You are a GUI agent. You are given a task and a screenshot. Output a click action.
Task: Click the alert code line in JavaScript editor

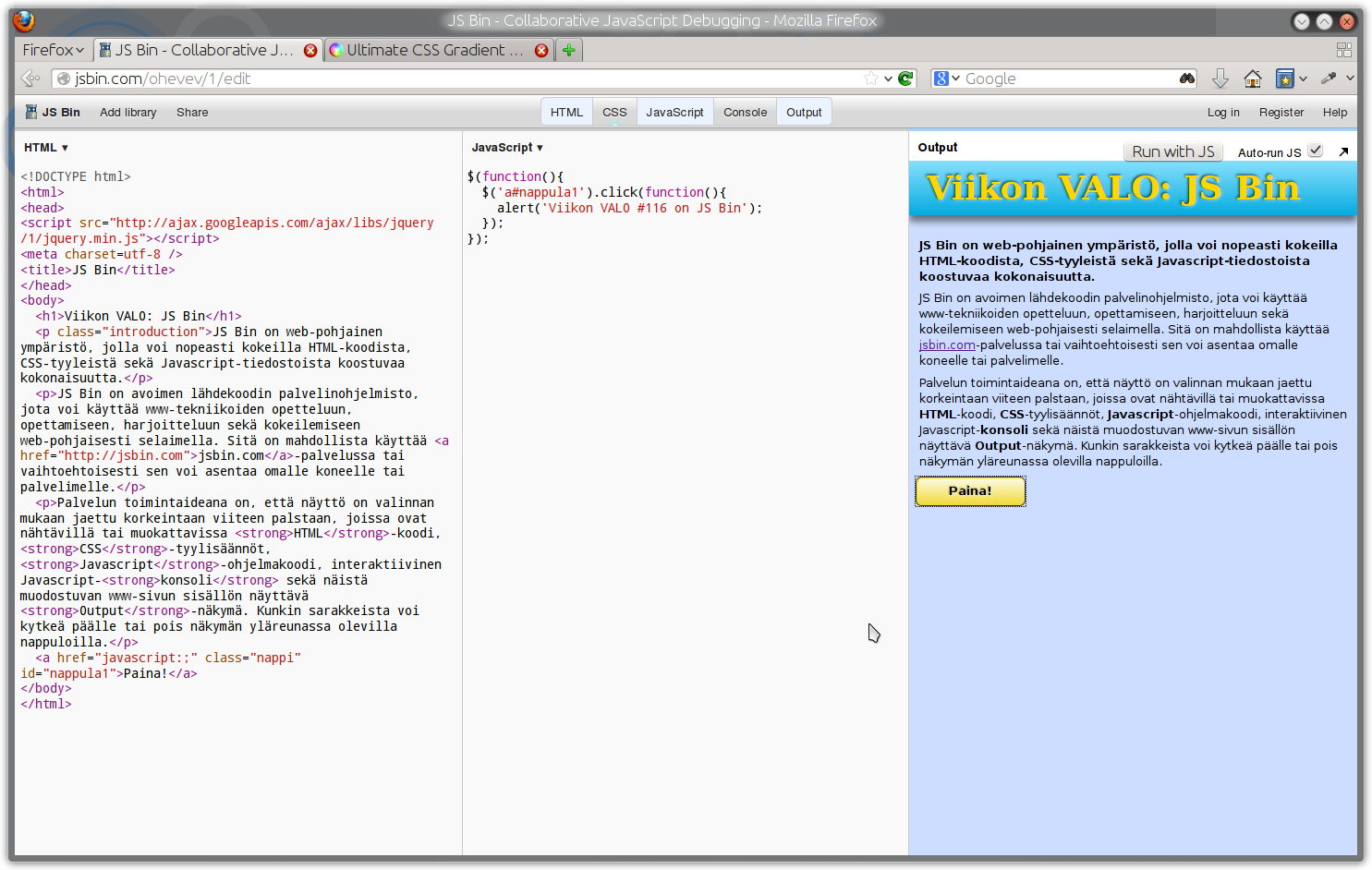pyautogui.click(x=629, y=208)
